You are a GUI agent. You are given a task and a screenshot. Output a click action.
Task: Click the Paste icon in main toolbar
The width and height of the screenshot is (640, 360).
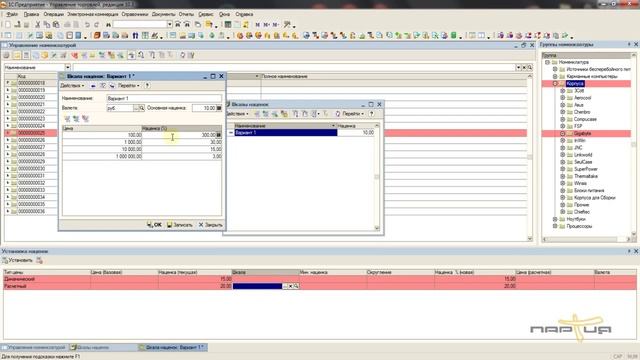point(56,24)
